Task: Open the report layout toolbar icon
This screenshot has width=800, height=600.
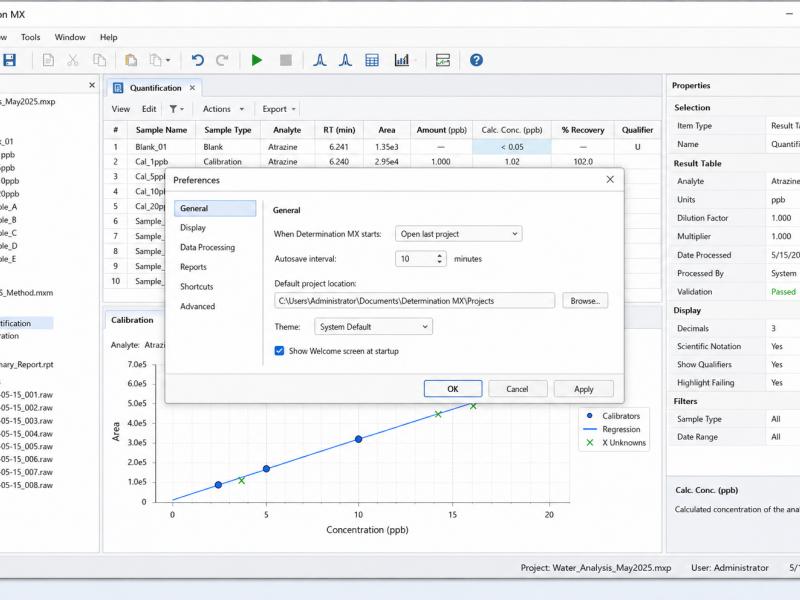Action: tap(442, 60)
